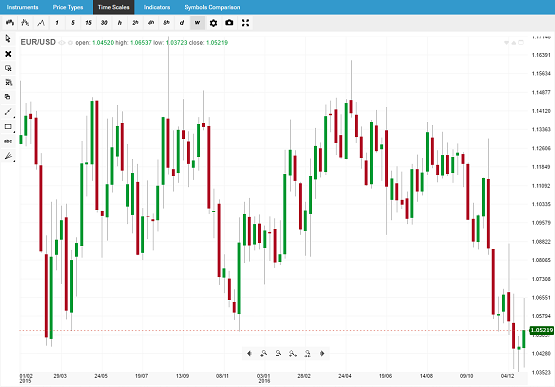This screenshot has height=387, width=555.
Task: Select the 15-minute timeframe
Action: point(88,23)
